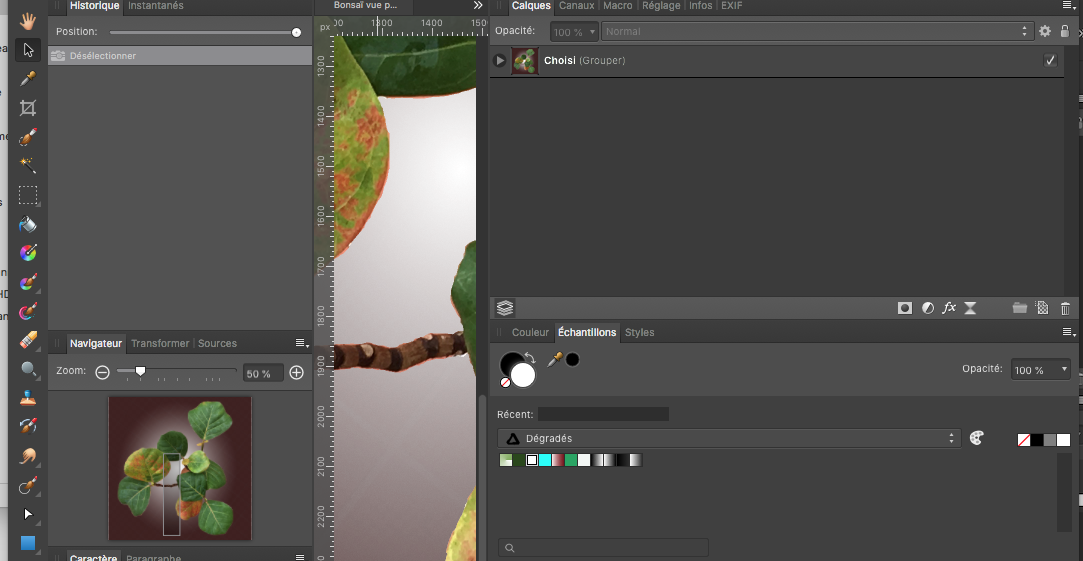Open the Paragraphe tab
1083x561 pixels.
tap(153, 557)
